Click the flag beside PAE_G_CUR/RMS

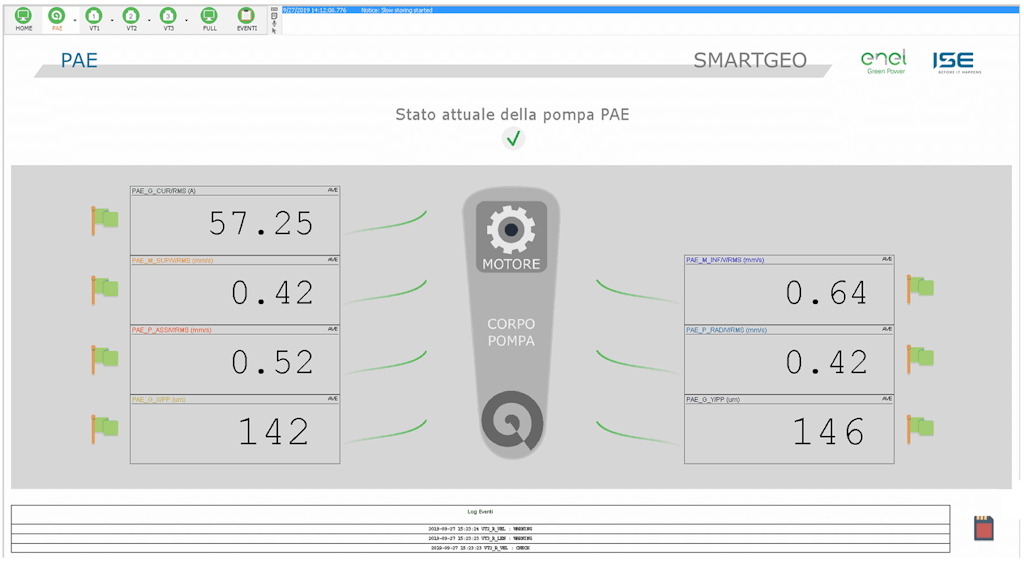tap(104, 220)
